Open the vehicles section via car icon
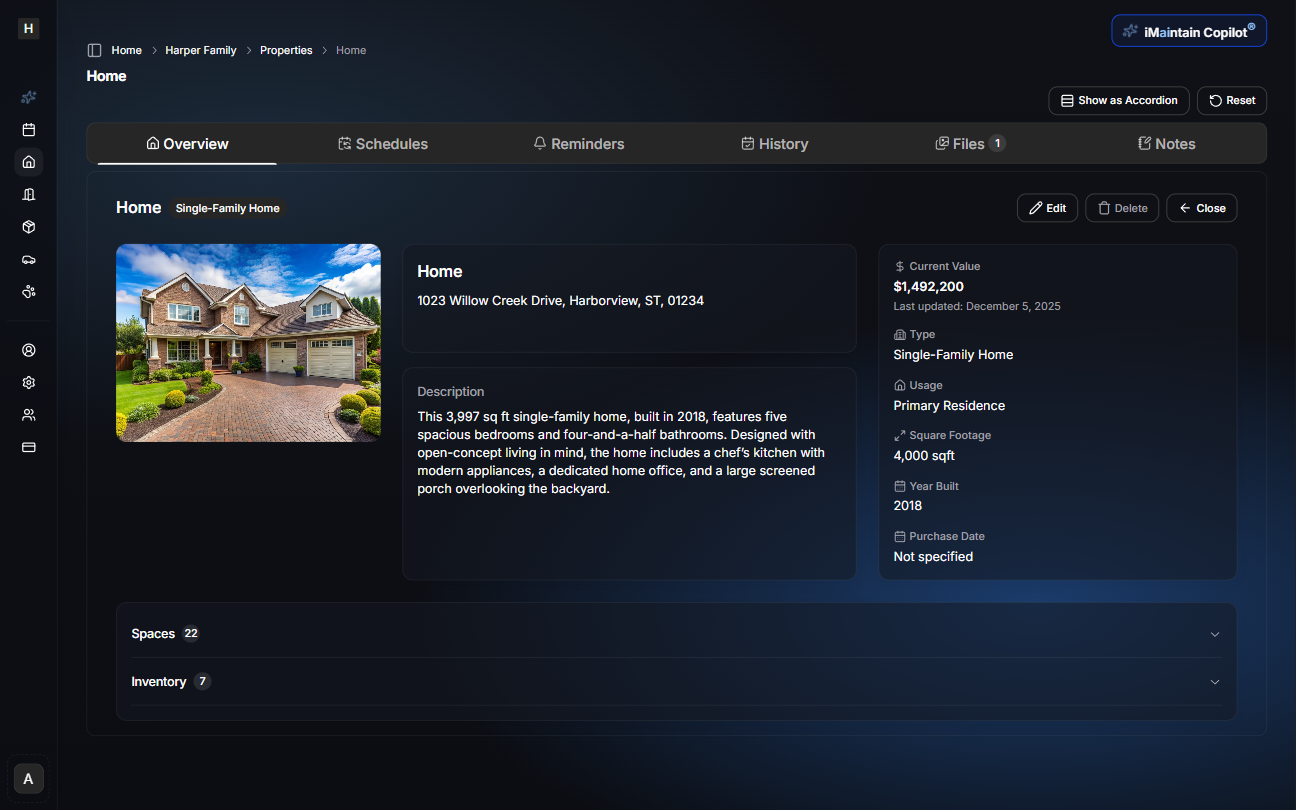 pyautogui.click(x=28, y=259)
